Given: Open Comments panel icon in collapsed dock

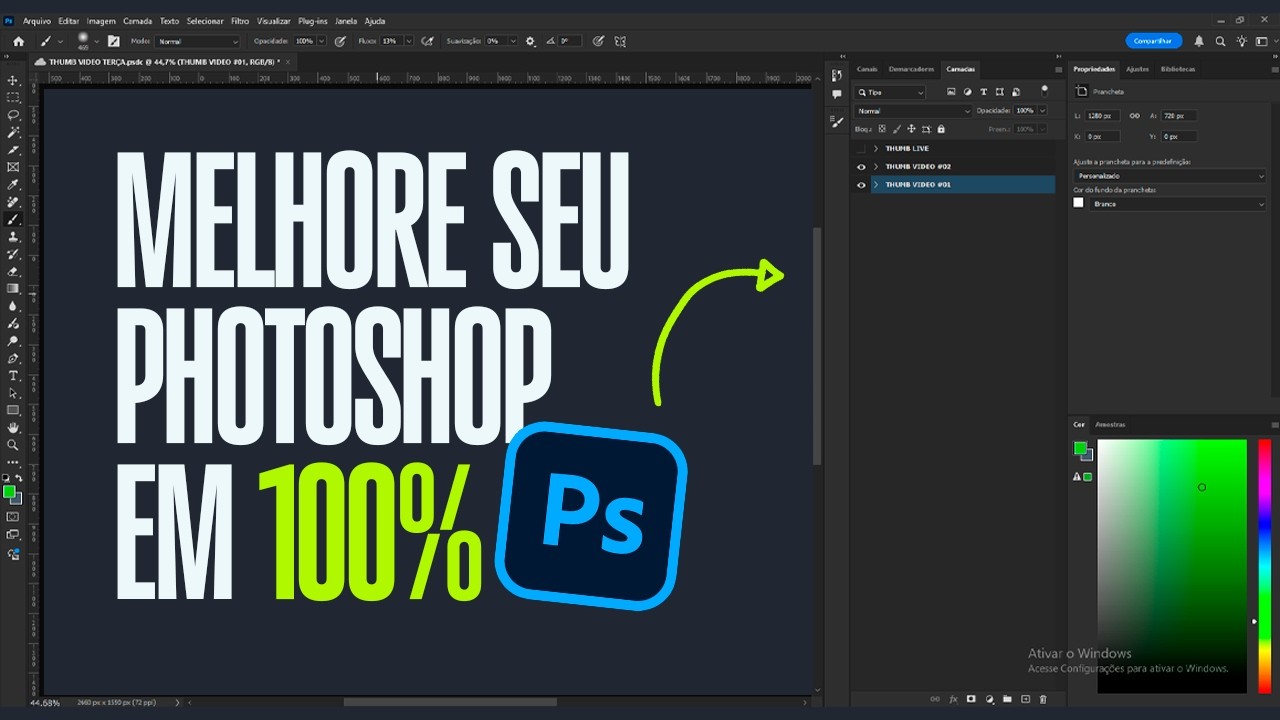Looking at the screenshot, I should pyautogui.click(x=837, y=94).
